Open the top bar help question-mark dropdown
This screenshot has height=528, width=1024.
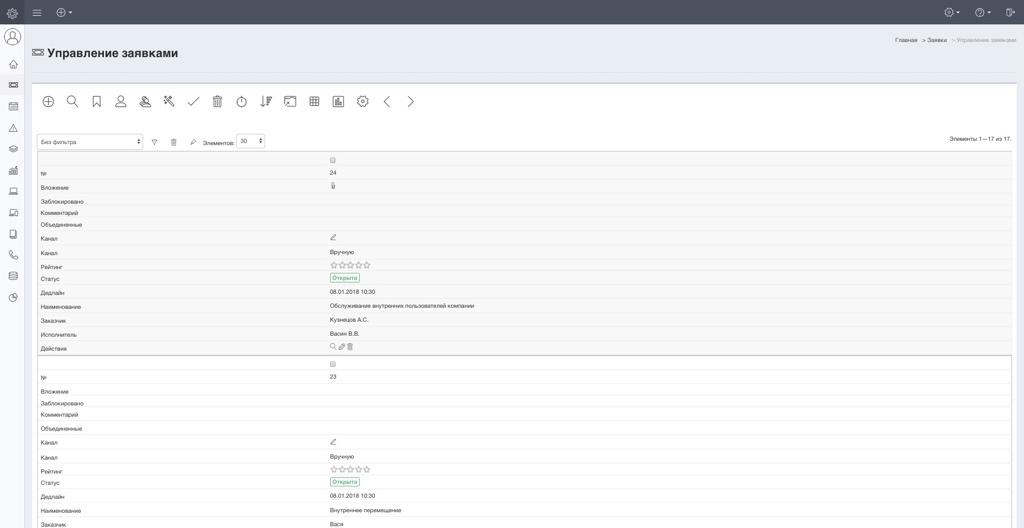click(982, 12)
